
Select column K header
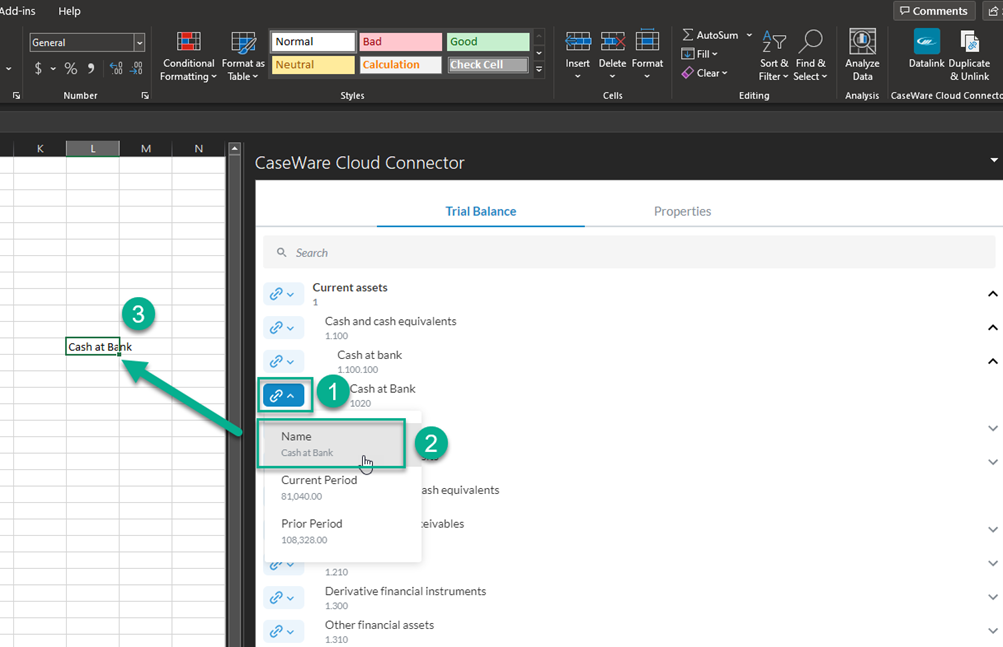coord(40,148)
